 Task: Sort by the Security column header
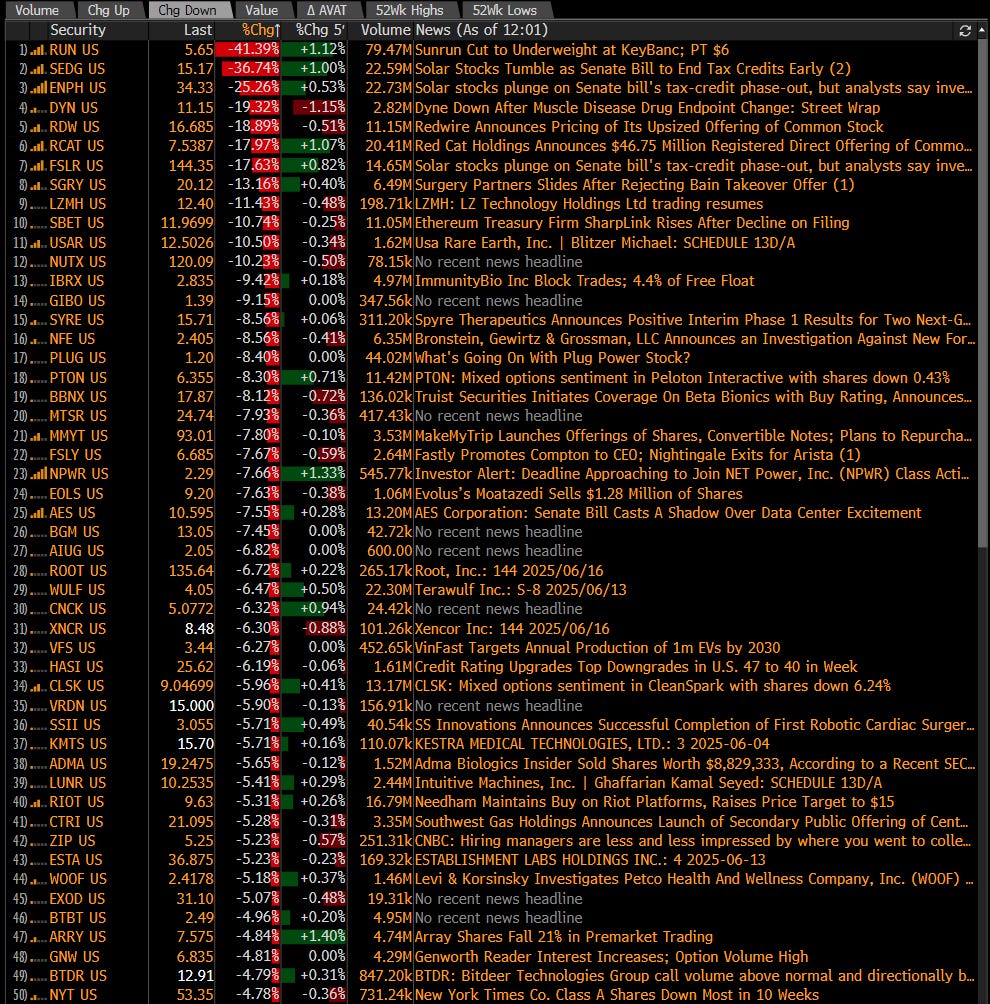[x=77, y=30]
